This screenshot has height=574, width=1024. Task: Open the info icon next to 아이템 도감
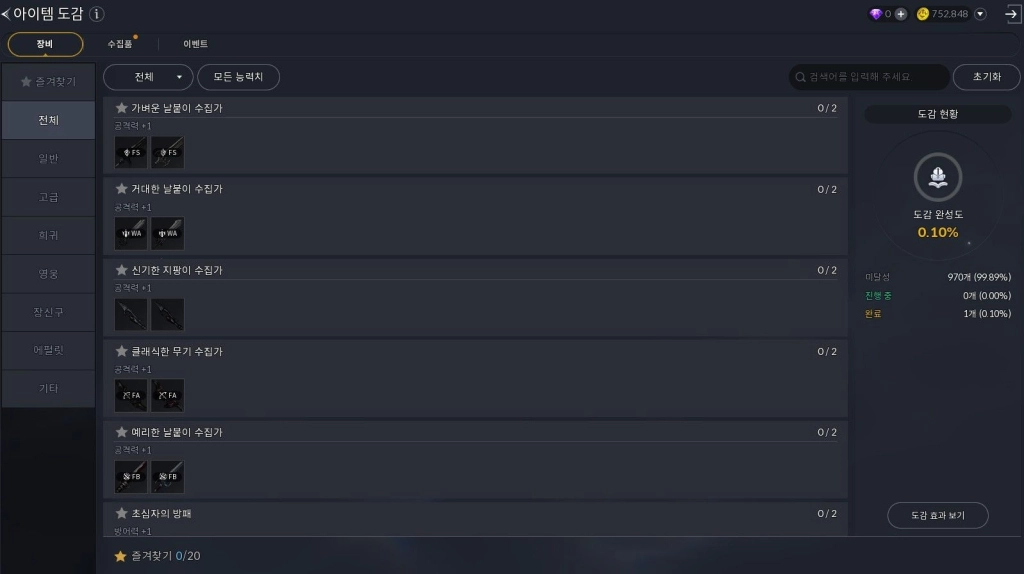(x=96, y=14)
